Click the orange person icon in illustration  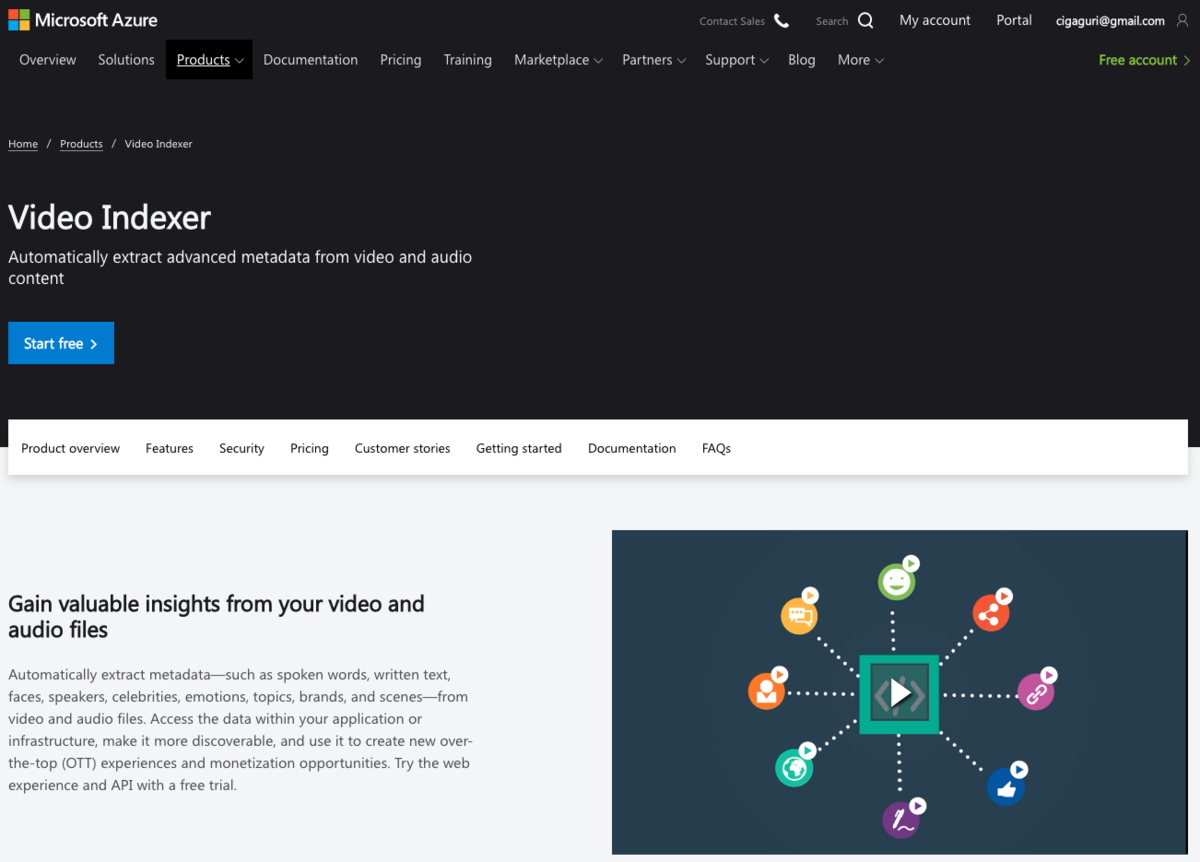766,691
